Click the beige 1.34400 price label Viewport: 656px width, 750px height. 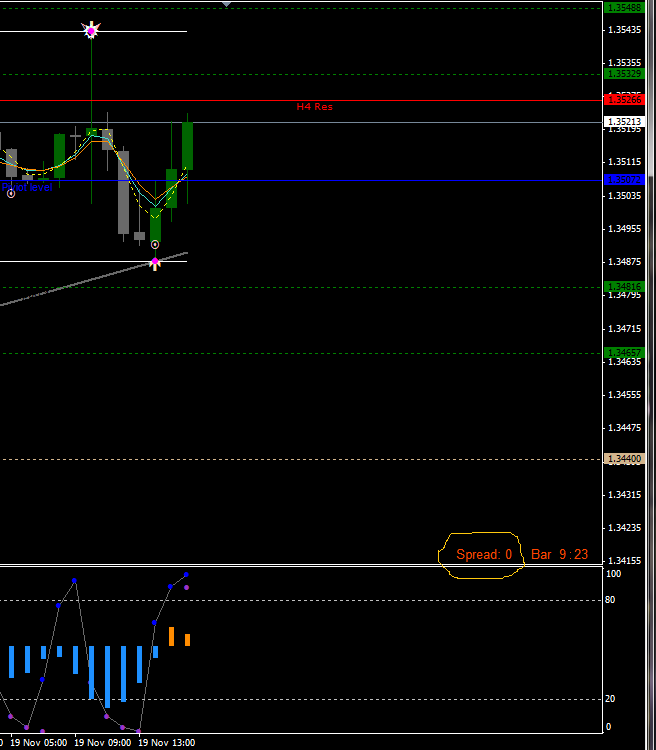(624, 458)
